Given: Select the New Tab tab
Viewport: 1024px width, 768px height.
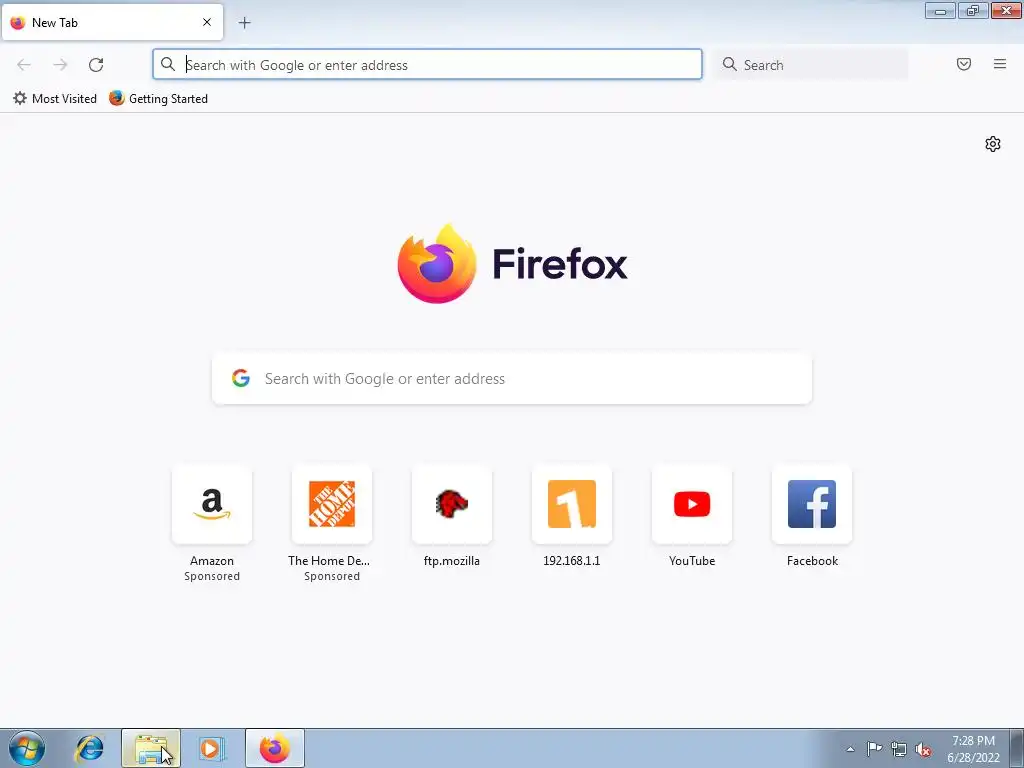Looking at the screenshot, I should (x=112, y=22).
